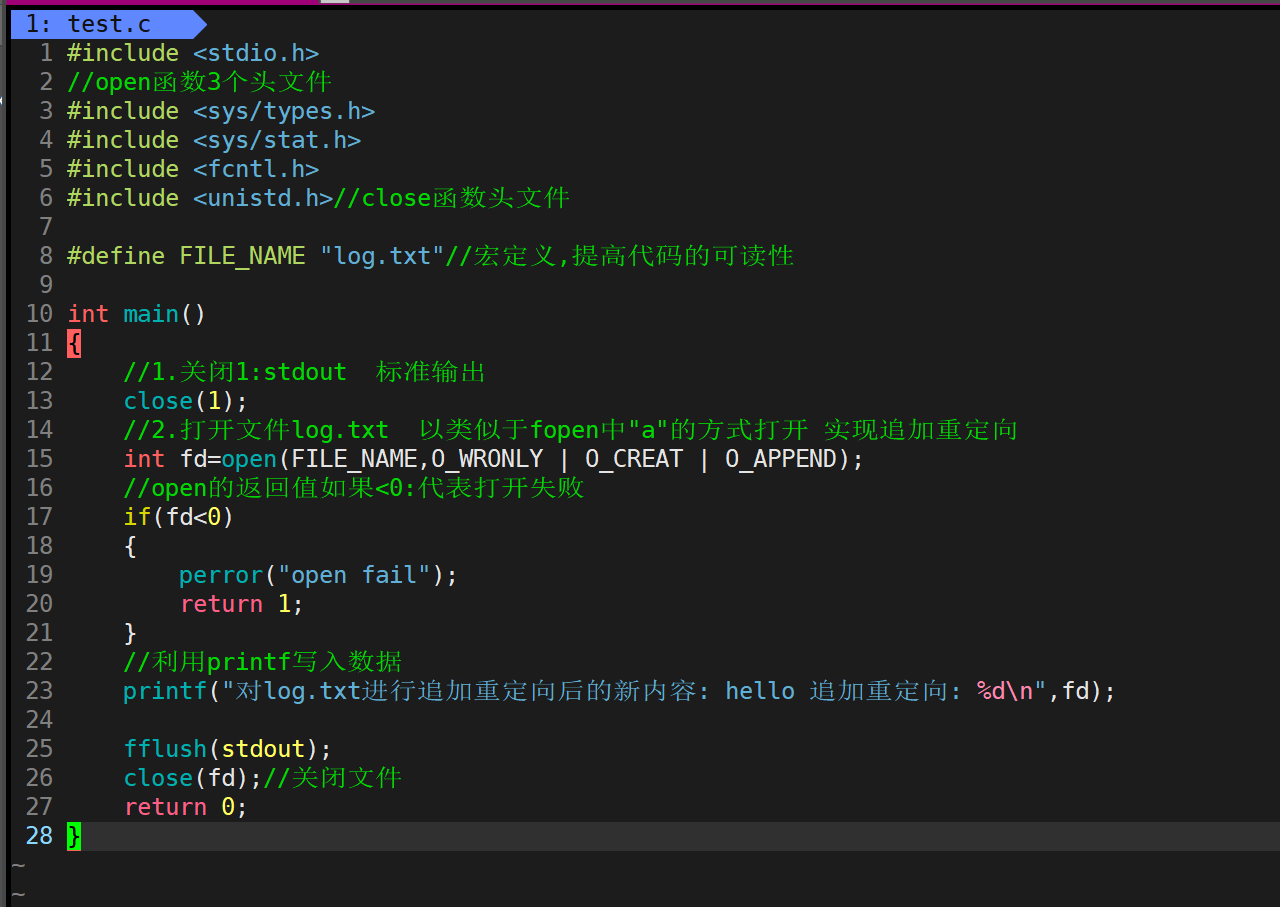
Task: Click line number 10 in the gutter
Action: pos(39,314)
